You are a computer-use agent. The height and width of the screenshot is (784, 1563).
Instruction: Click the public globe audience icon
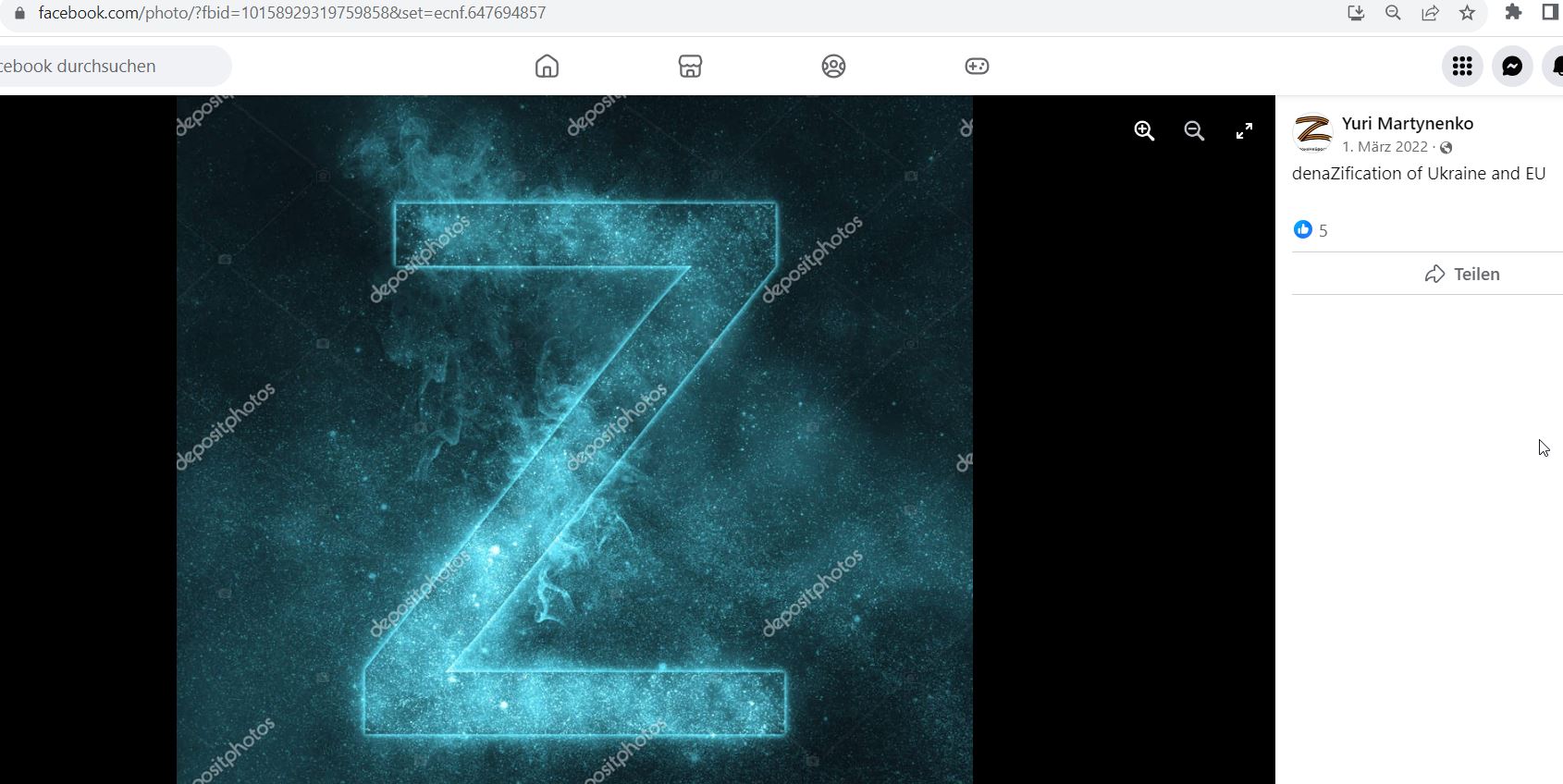coord(1446,148)
